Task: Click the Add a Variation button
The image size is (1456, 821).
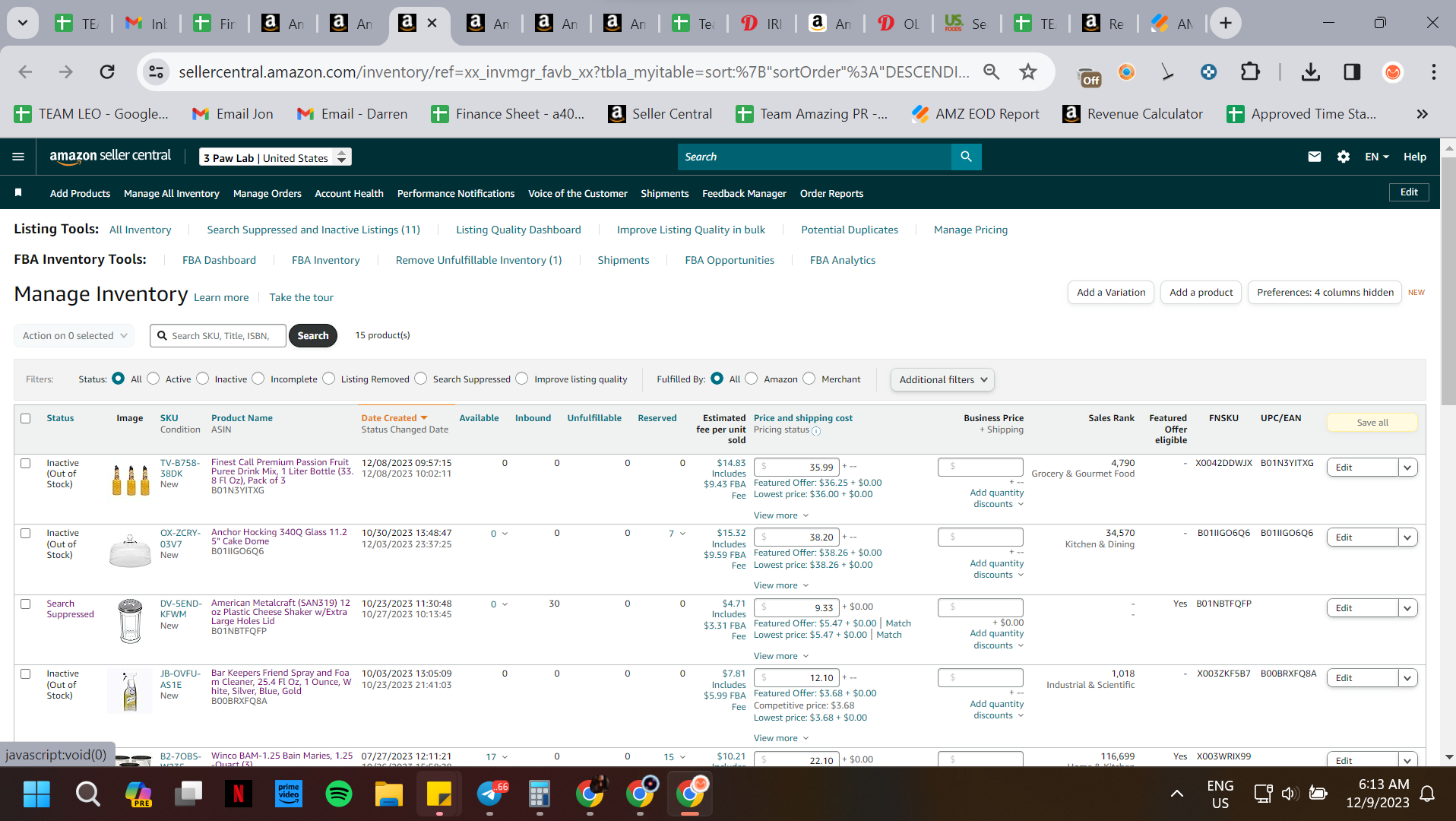Action: [x=1111, y=292]
